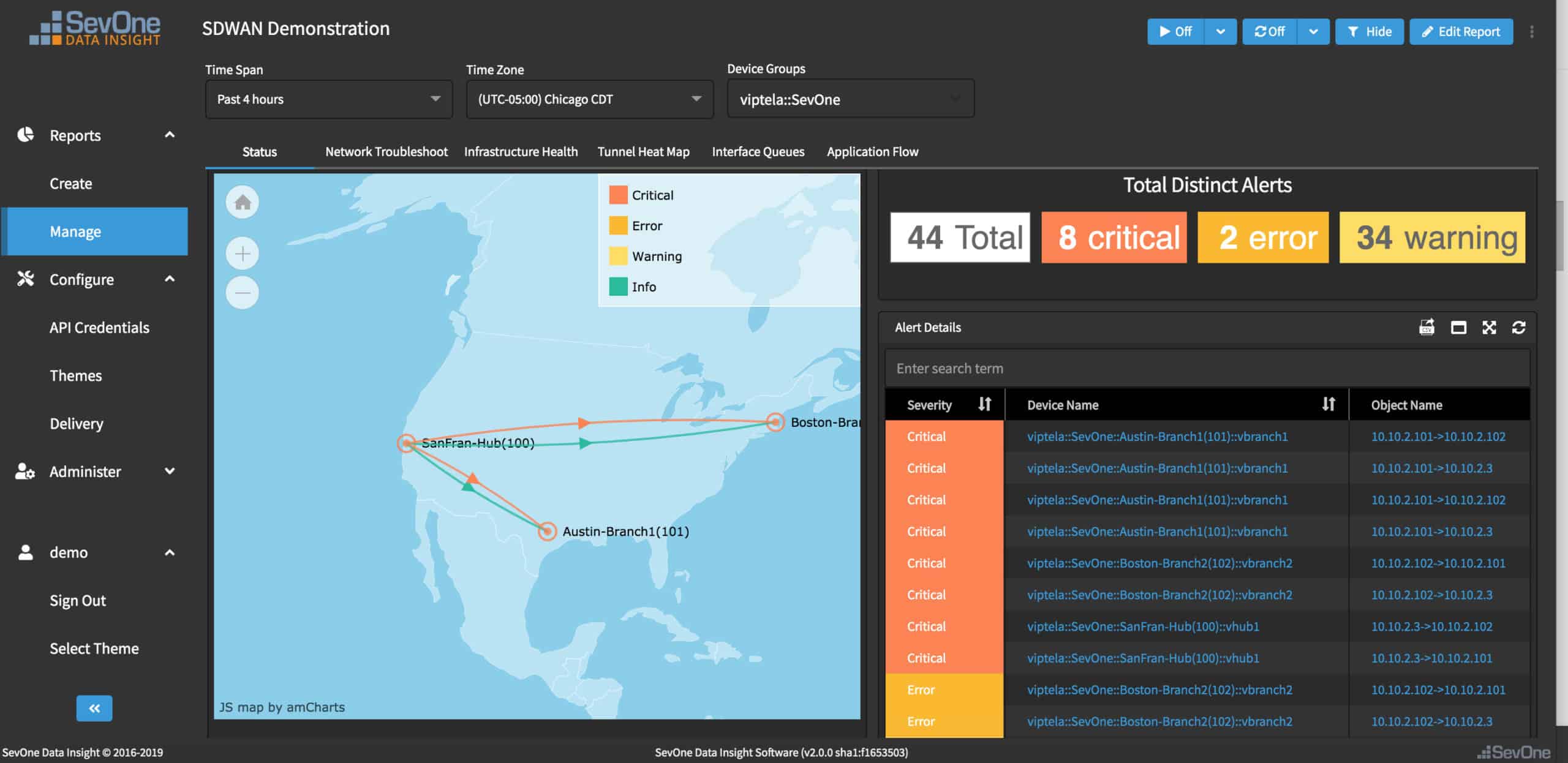Open the Time Zone dropdown
The width and height of the screenshot is (1568, 763).
click(x=590, y=99)
